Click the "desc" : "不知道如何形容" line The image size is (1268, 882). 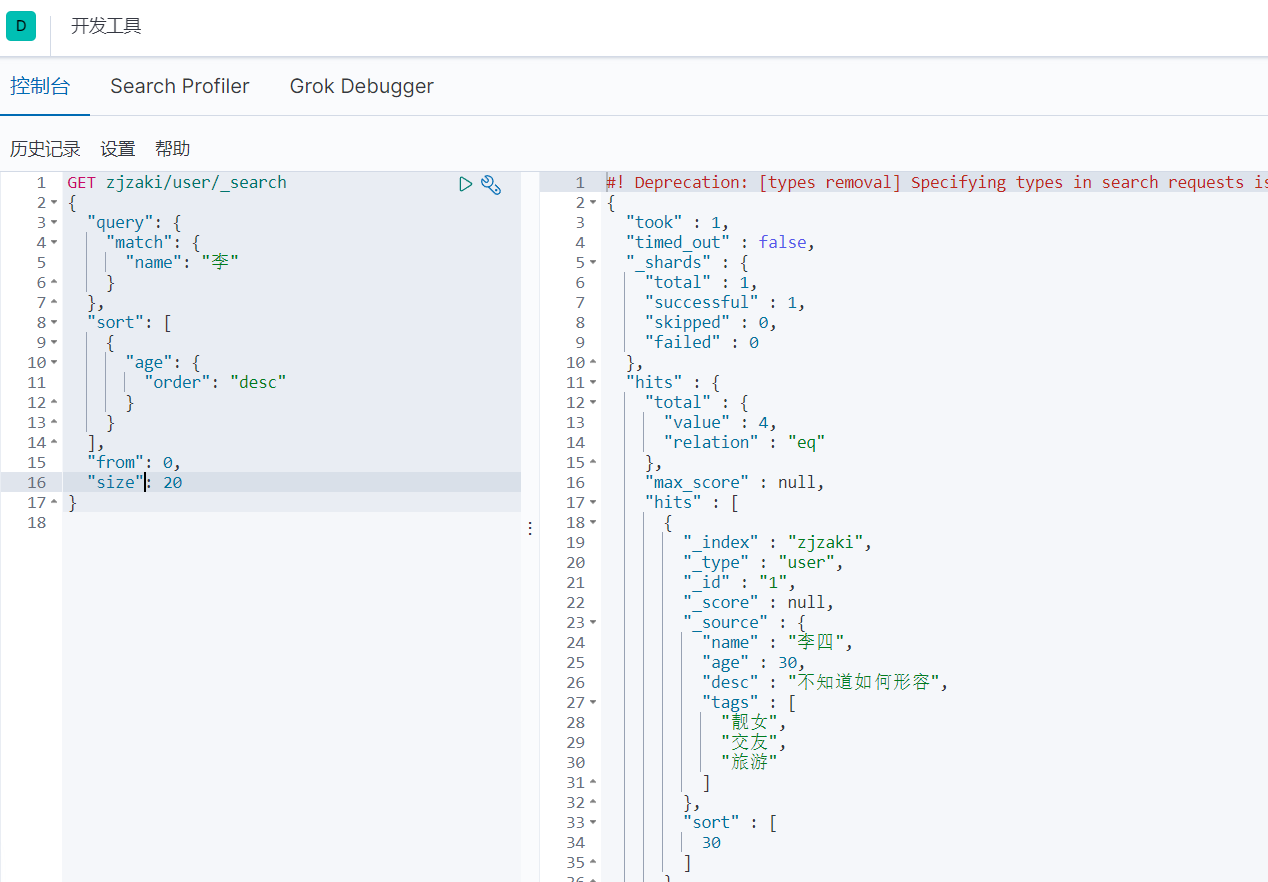(825, 683)
